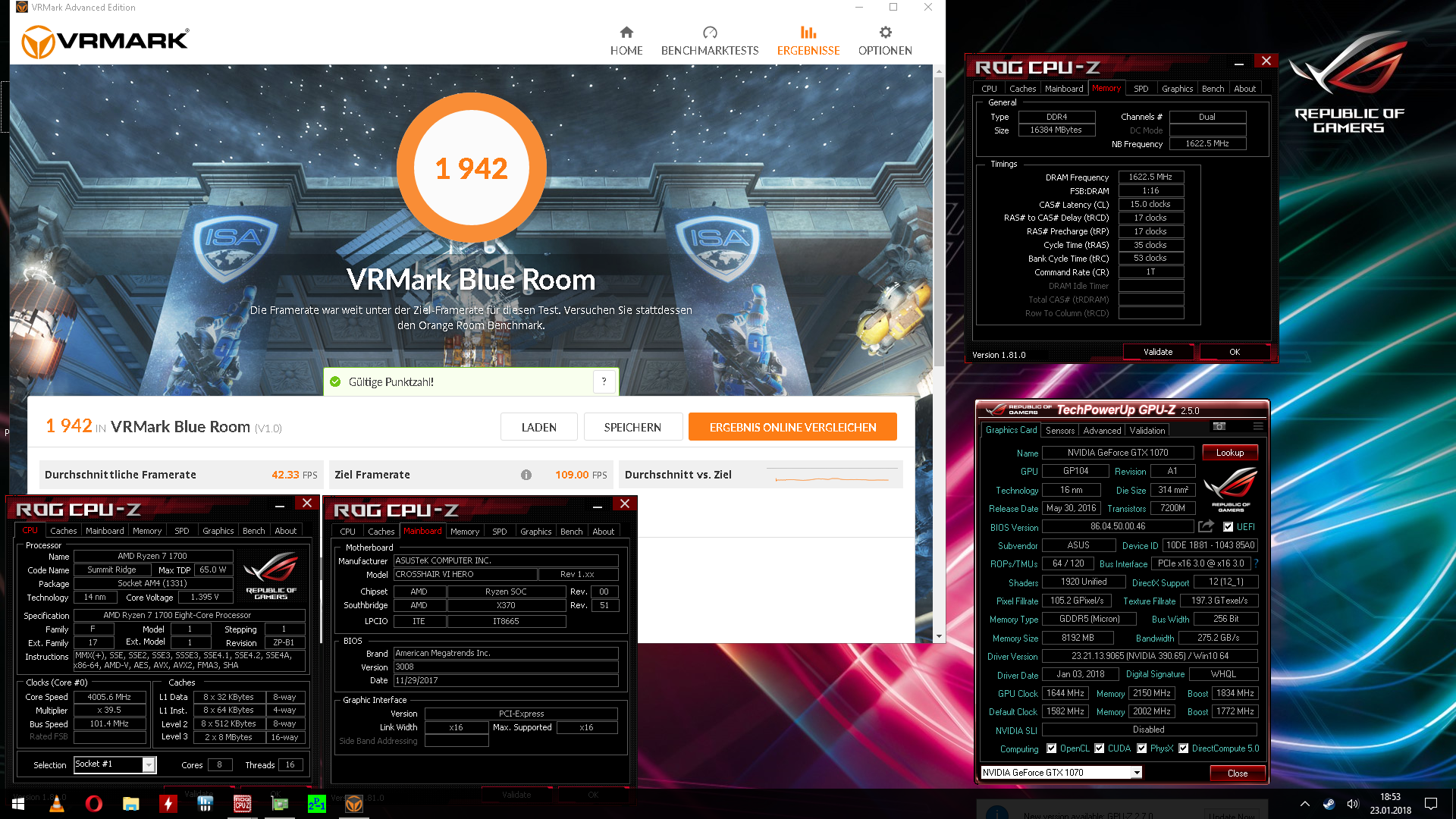Open the HOME page in VRMark
This screenshot has width=1456, height=819.
[626, 41]
